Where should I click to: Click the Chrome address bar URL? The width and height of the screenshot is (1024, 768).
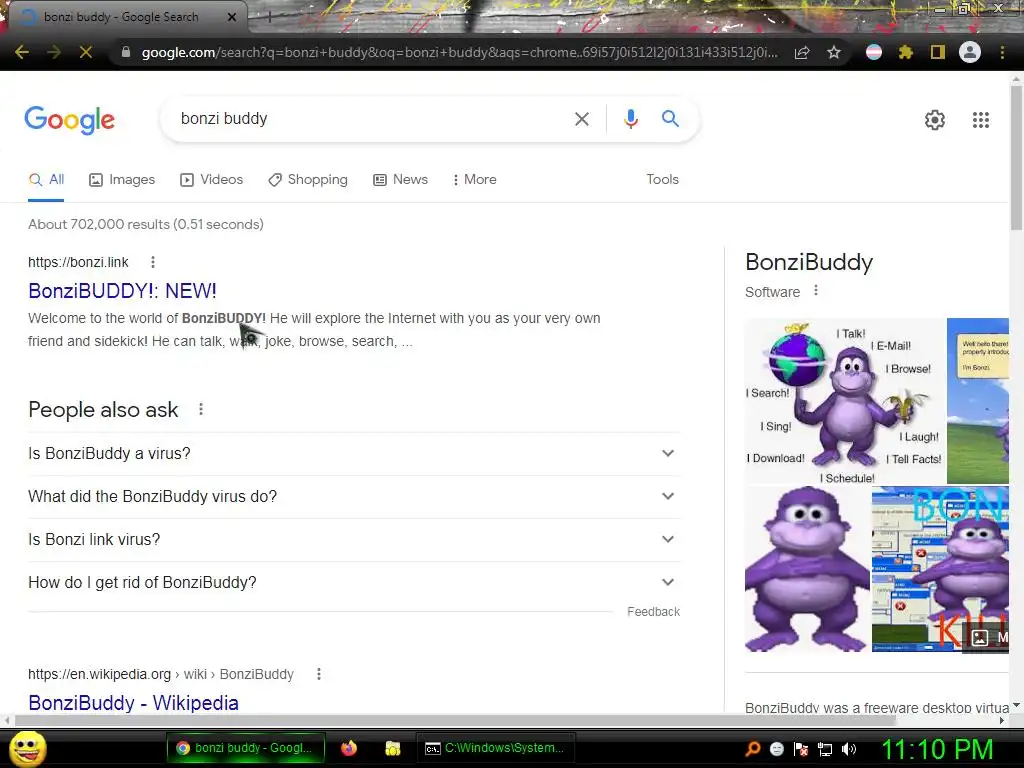point(459,52)
